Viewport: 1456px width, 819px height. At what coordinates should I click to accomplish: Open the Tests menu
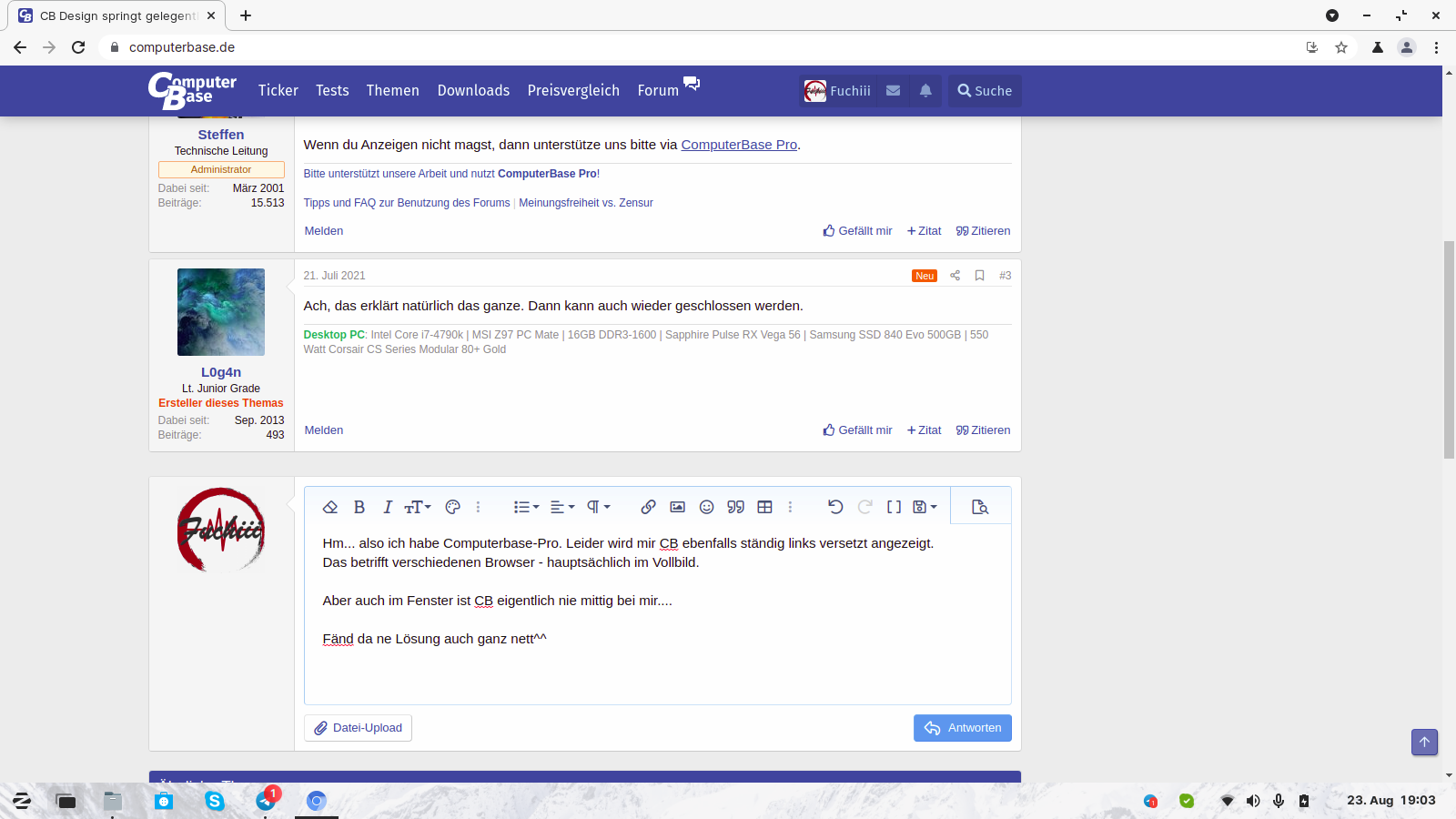(x=332, y=90)
